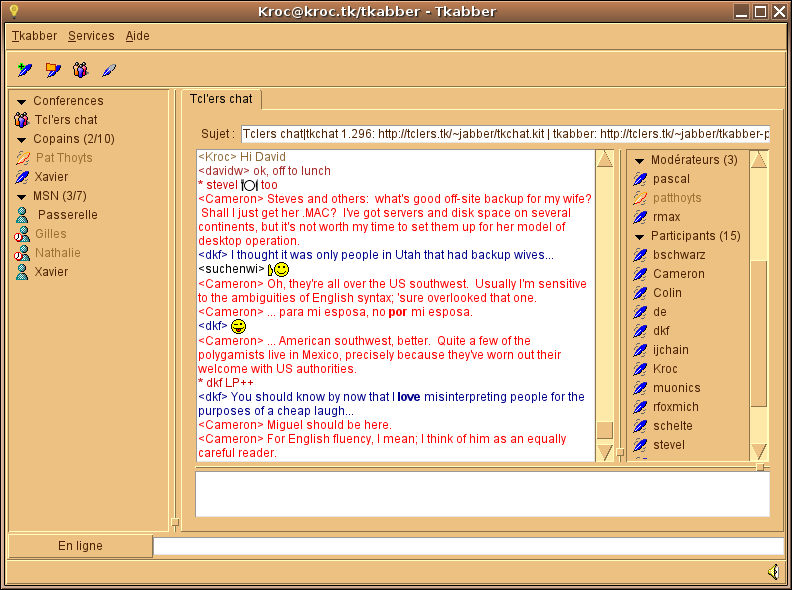The width and height of the screenshot is (792, 590).
Task: Click the MSN Passerelle contact icon
Action: point(22,215)
